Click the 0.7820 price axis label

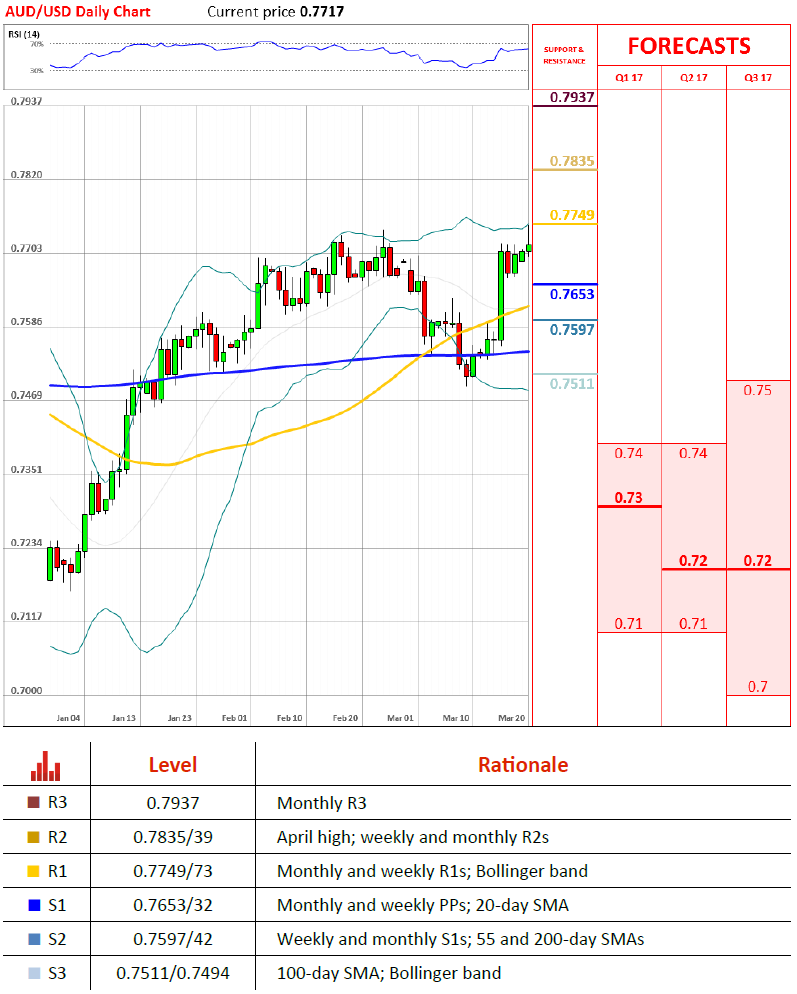coord(27,174)
